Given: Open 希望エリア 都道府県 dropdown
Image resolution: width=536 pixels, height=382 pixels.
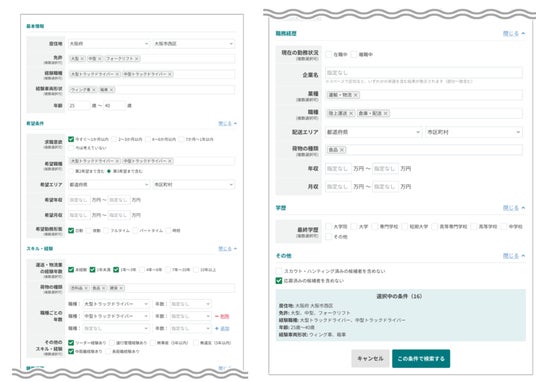Looking at the screenshot, I should [x=109, y=185].
